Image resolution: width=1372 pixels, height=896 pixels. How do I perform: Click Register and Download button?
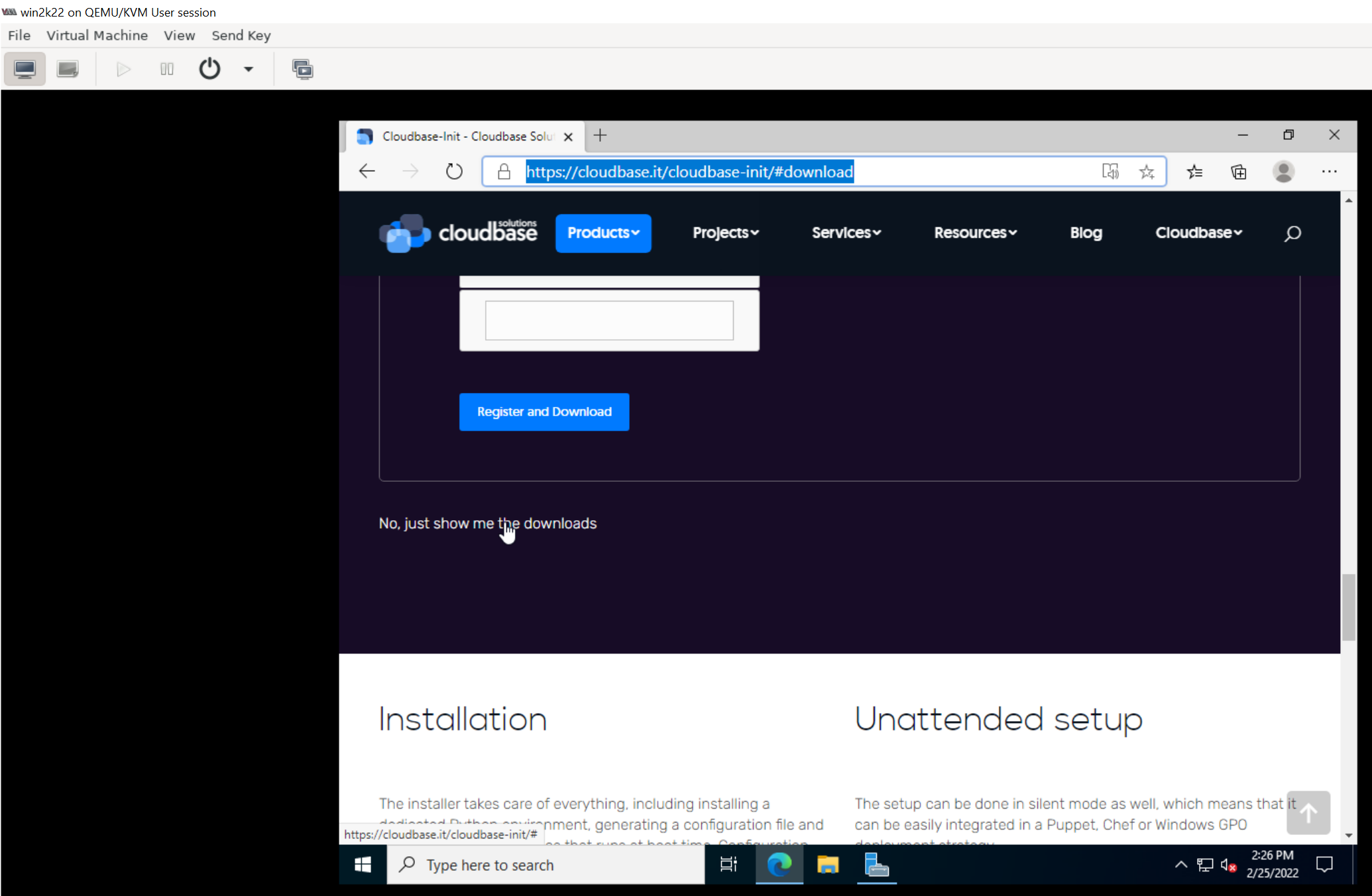(544, 411)
